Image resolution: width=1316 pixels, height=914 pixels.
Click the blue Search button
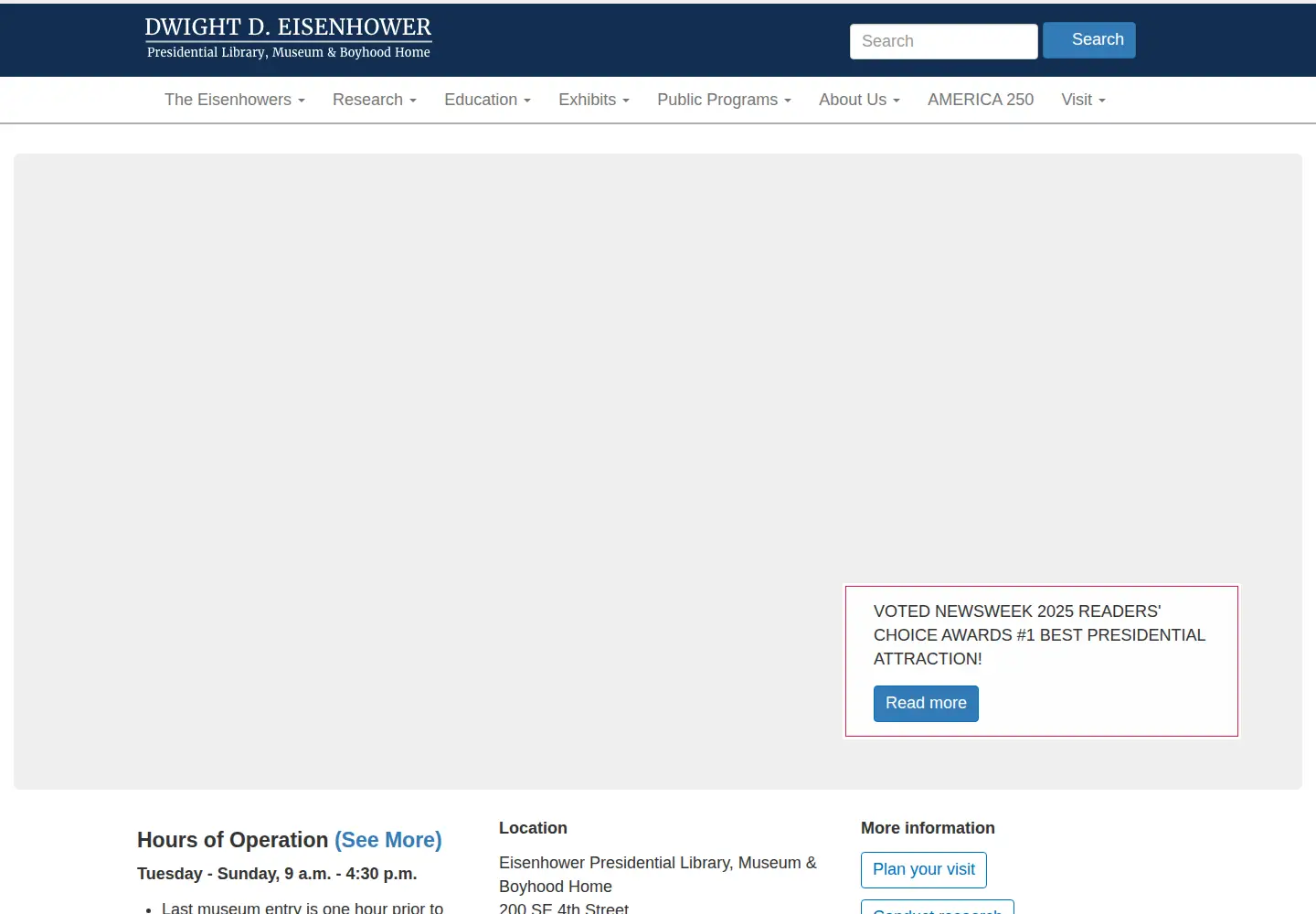click(x=1089, y=40)
